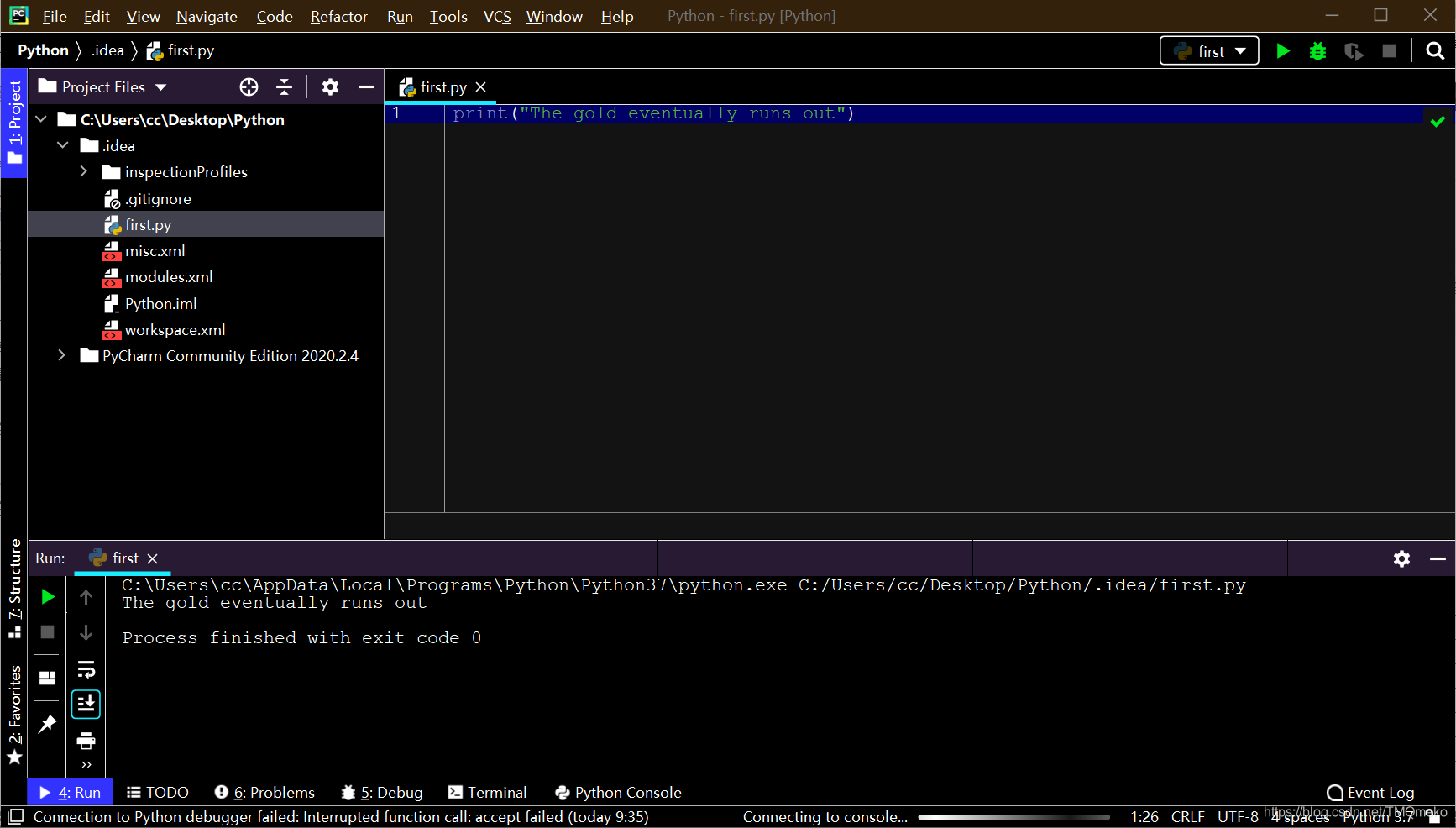
Task: Click the Restore Layout icon in the Run panel
Action: pyautogui.click(x=48, y=678)
